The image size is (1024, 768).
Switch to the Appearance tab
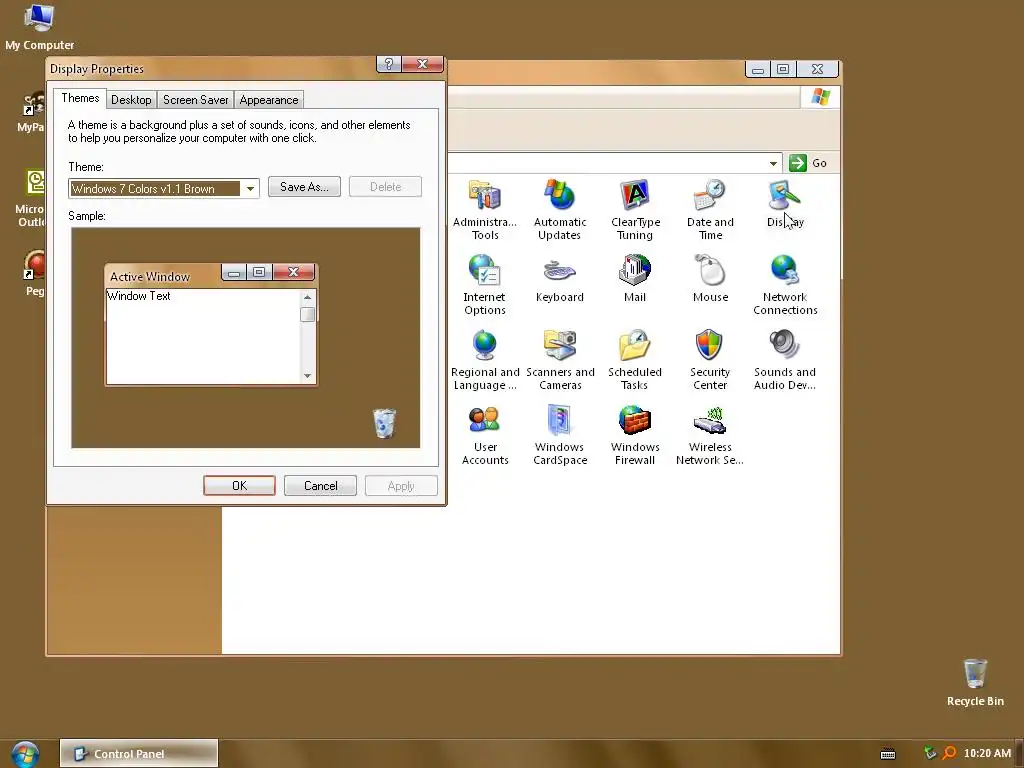(268, 100)
